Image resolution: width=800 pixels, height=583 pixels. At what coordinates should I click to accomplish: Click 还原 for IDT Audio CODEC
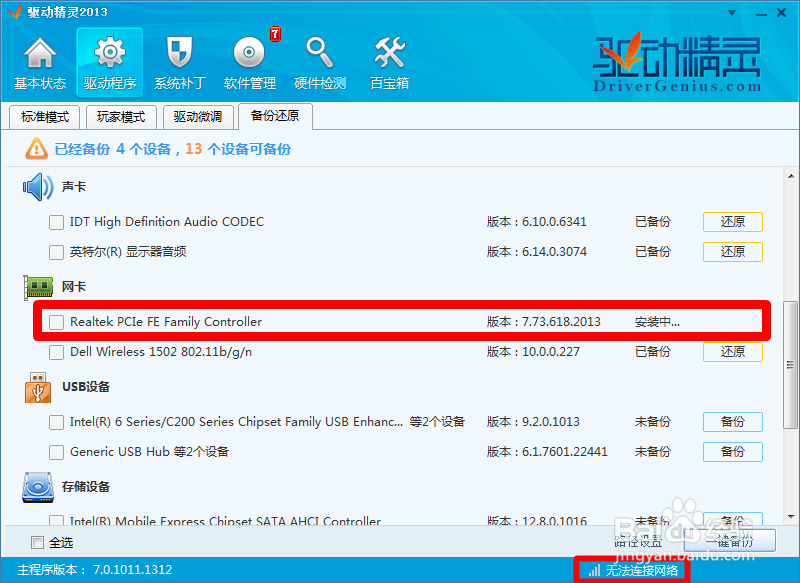733,222
